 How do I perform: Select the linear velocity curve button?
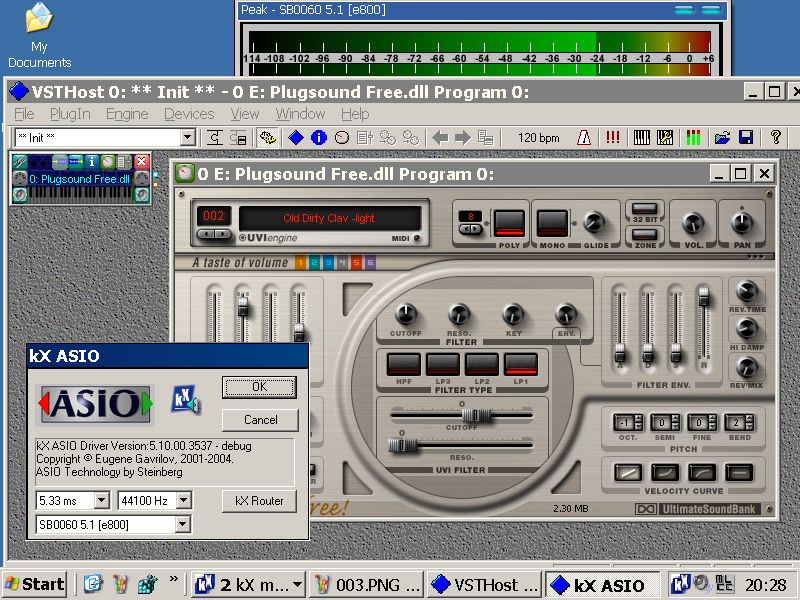click(x=628, y=472)
